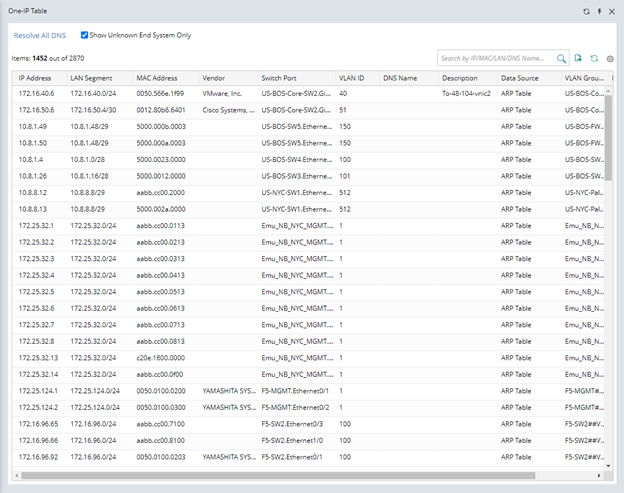Screen dimensions: 624x493
Task: Sort by the MAC Address column header
Action: click(x=157, y=78)
